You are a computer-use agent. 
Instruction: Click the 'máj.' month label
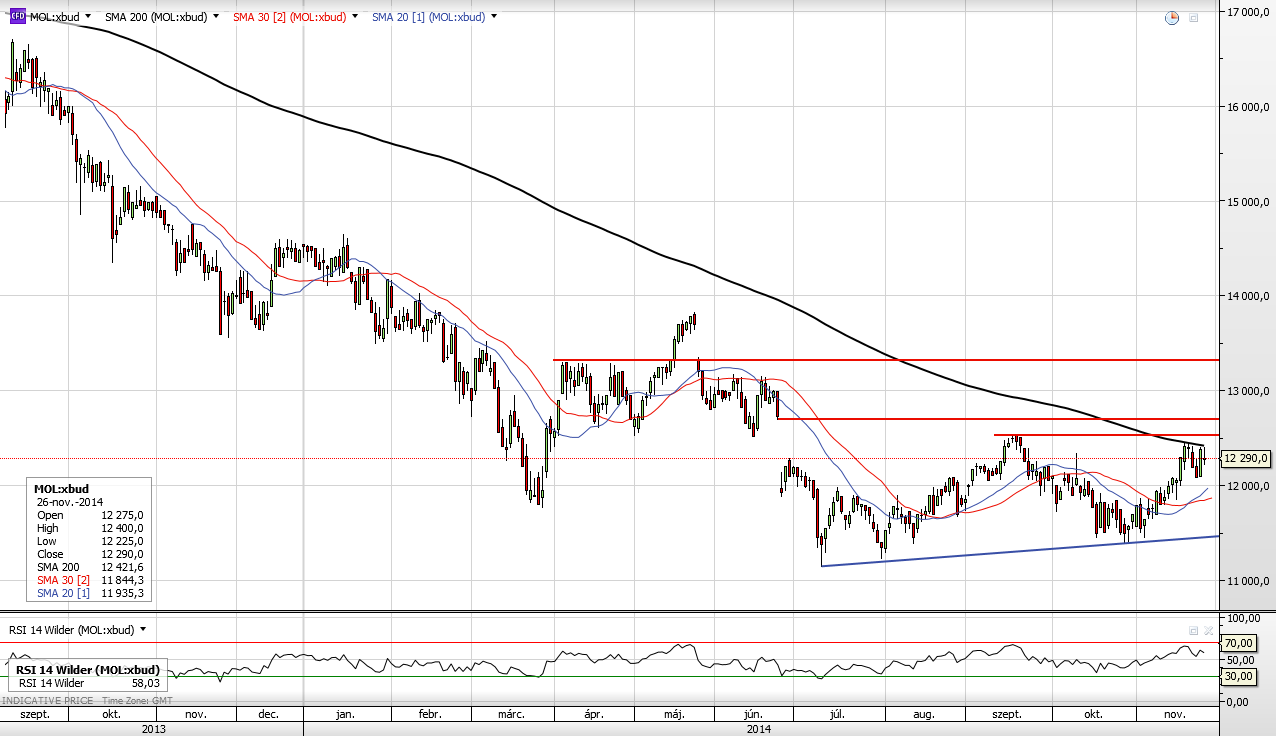[x=674, y=715]
